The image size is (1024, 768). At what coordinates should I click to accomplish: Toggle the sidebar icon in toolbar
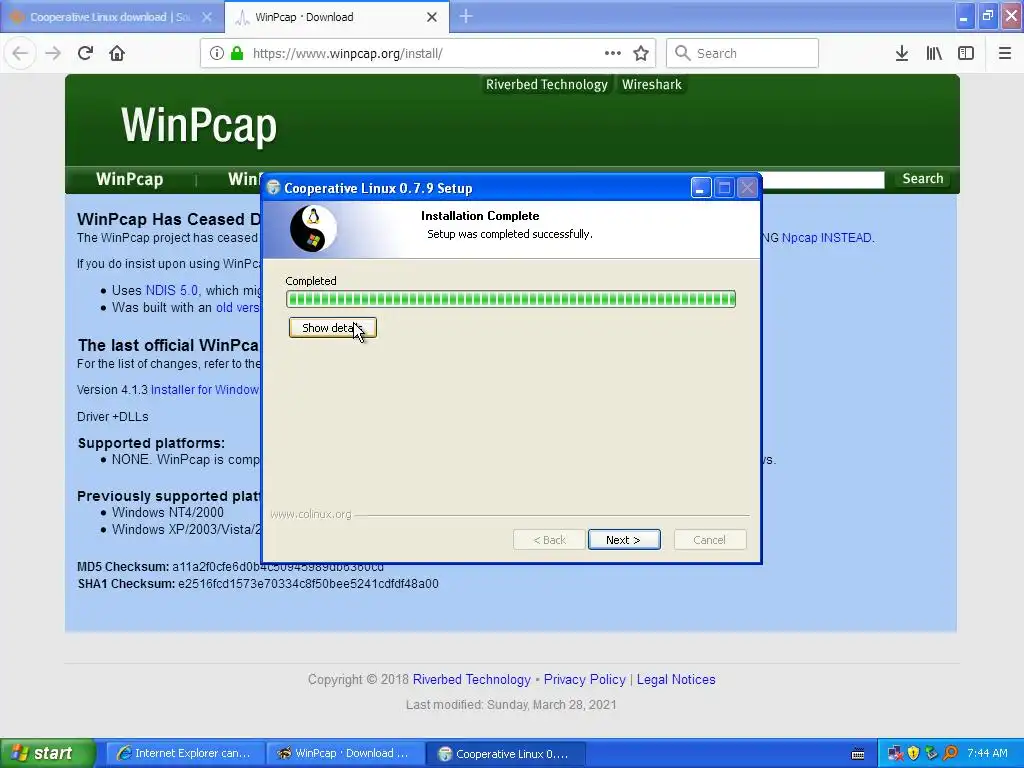pos(966,53)
